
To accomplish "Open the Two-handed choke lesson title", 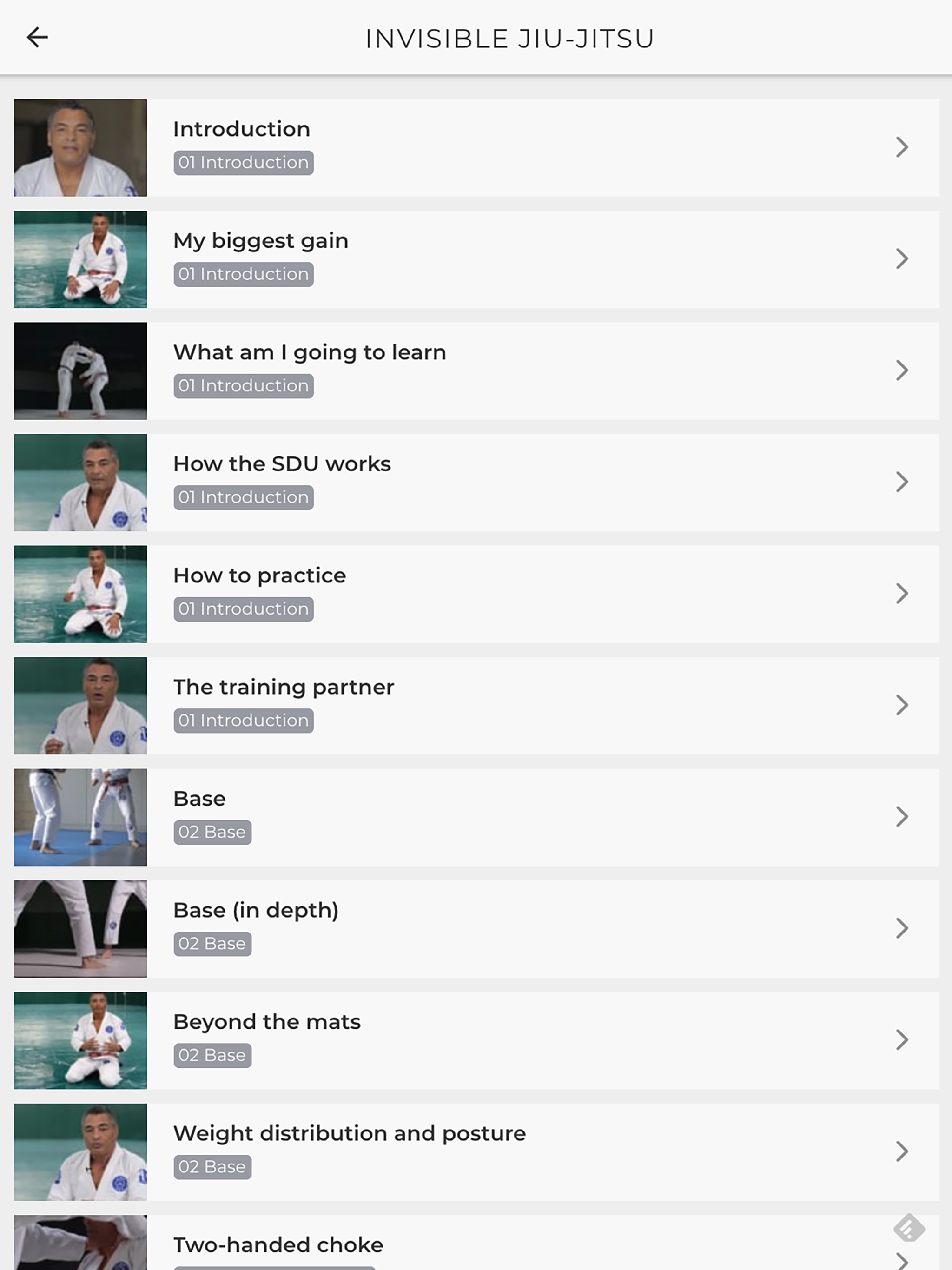I will 278,1245.
